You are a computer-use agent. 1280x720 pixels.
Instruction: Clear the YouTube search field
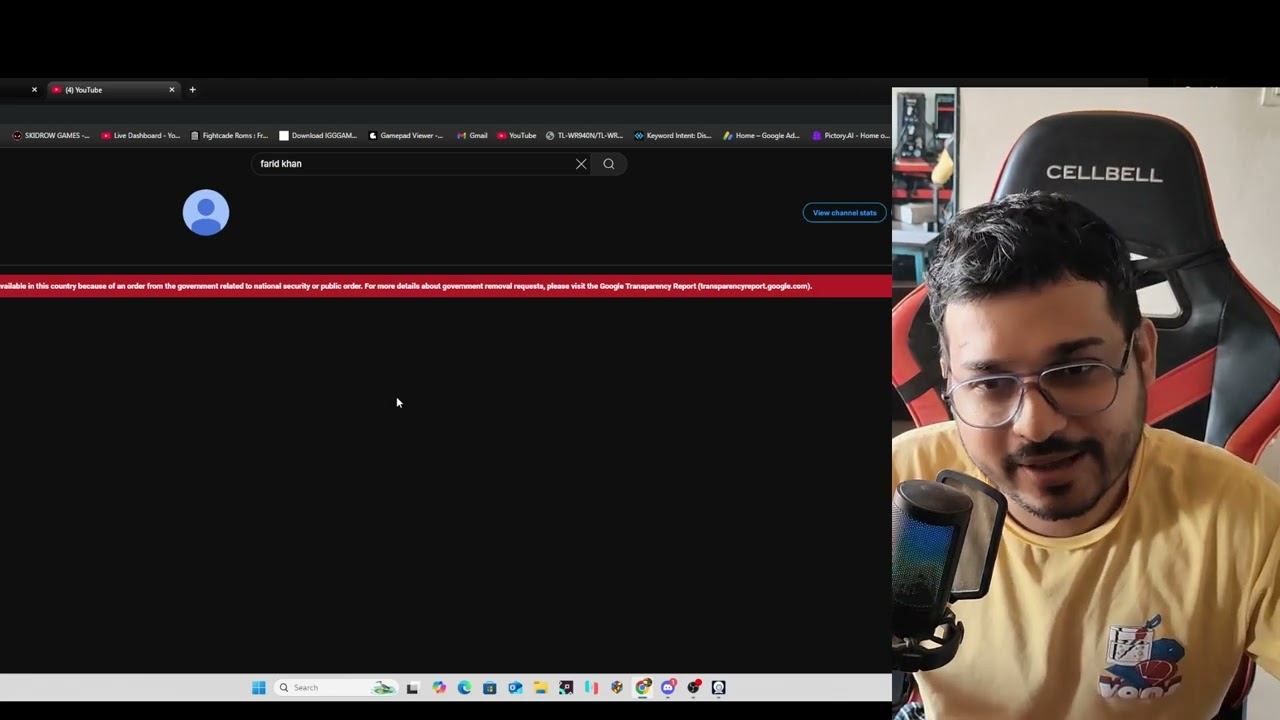pyautogui.click(x=581, y=164)
